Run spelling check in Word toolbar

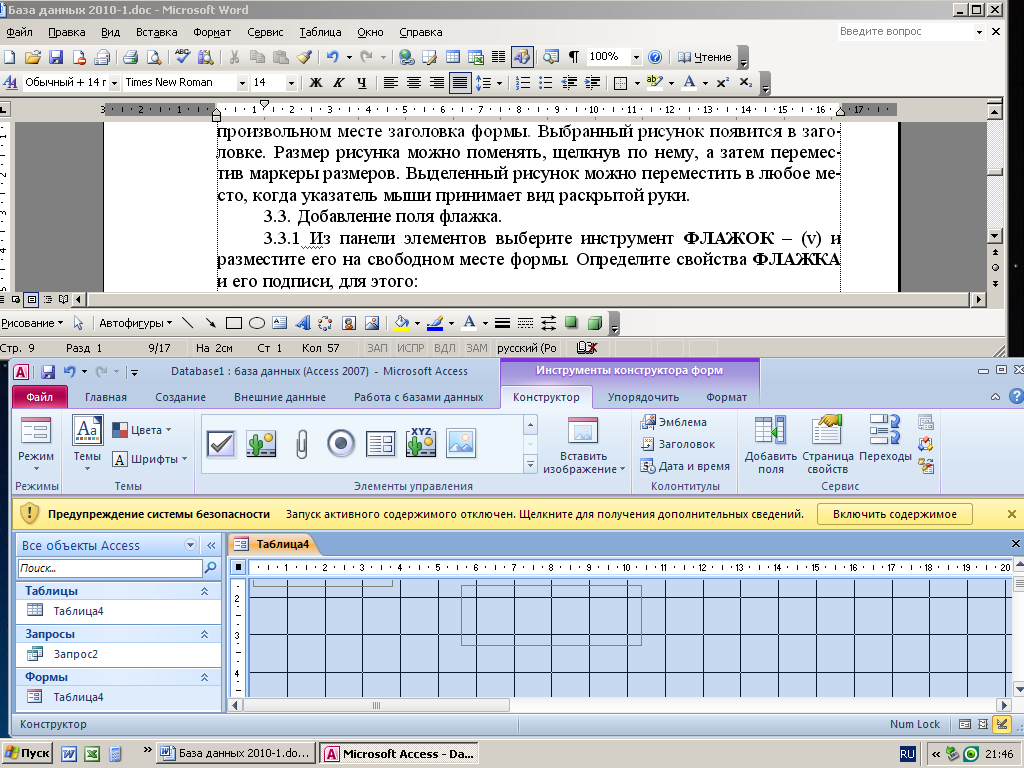pyautogui.click(x=182, y=57)
